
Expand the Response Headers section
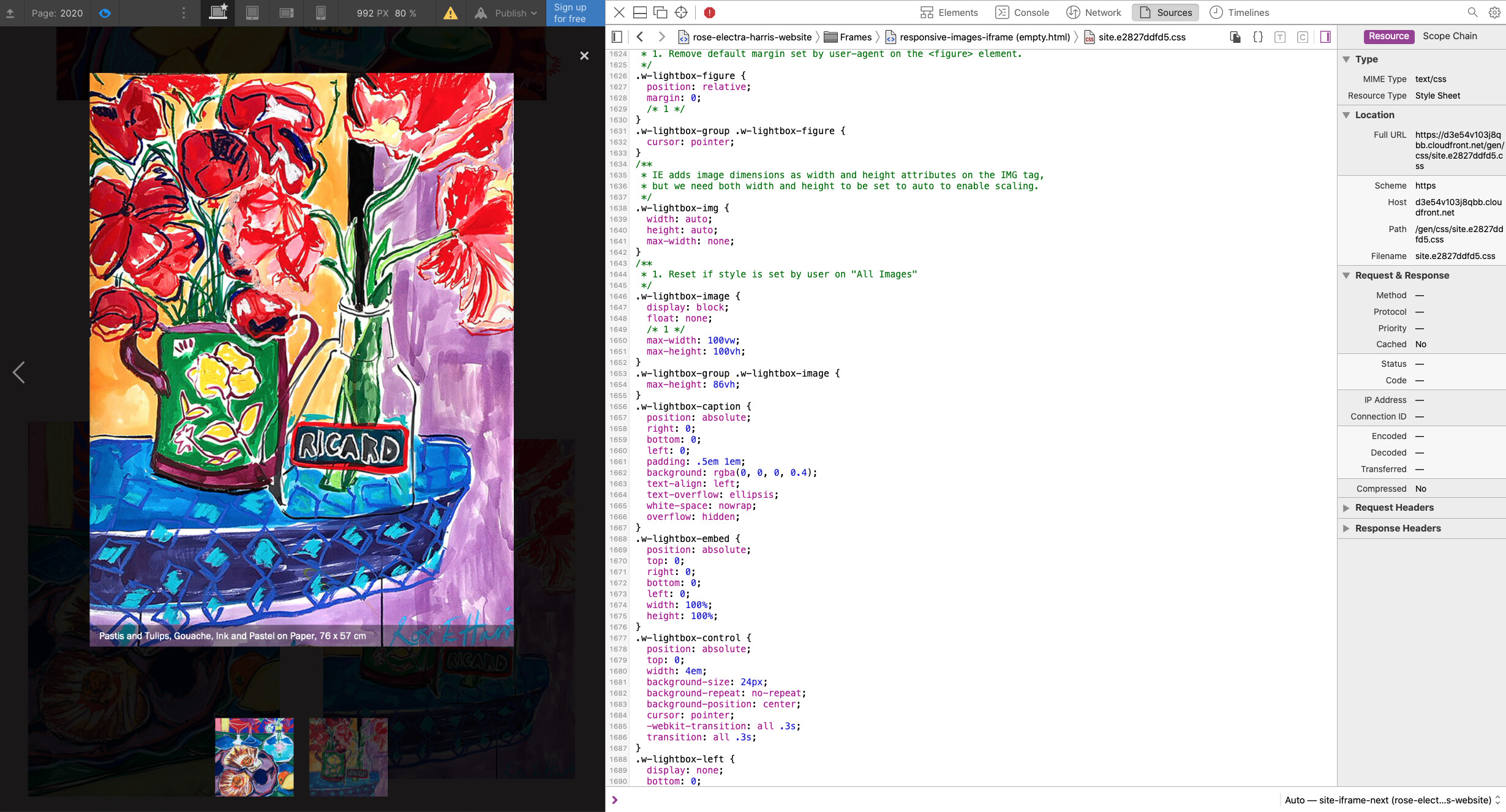tap(1398, 528)
